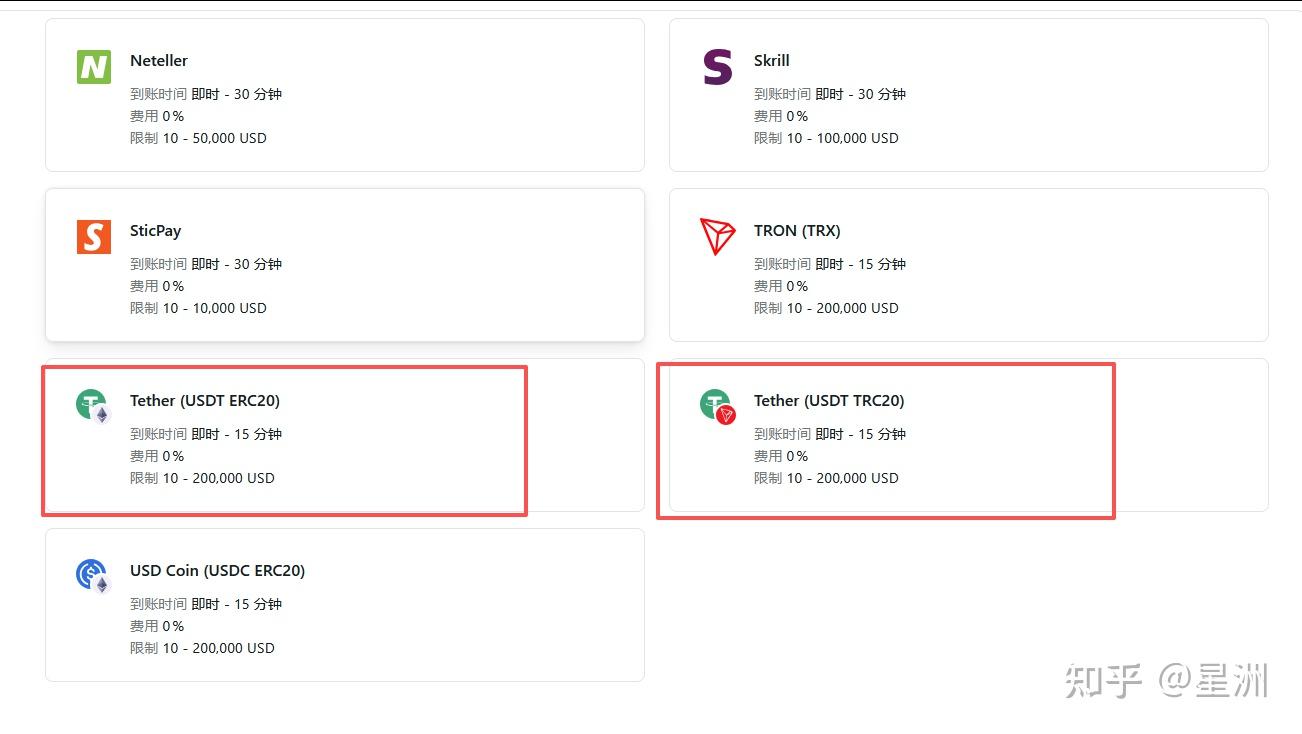1302x734 pixels.
Task: Select the Neteller payment title
Action: (x=159, y=61)
